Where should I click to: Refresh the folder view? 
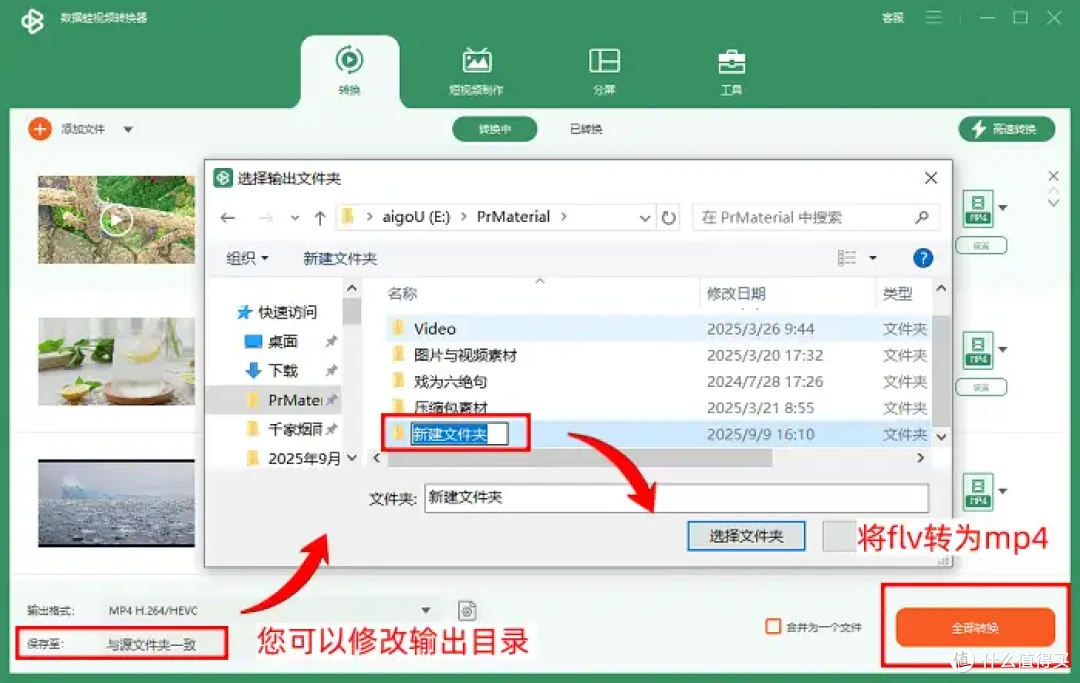point(668,218)
